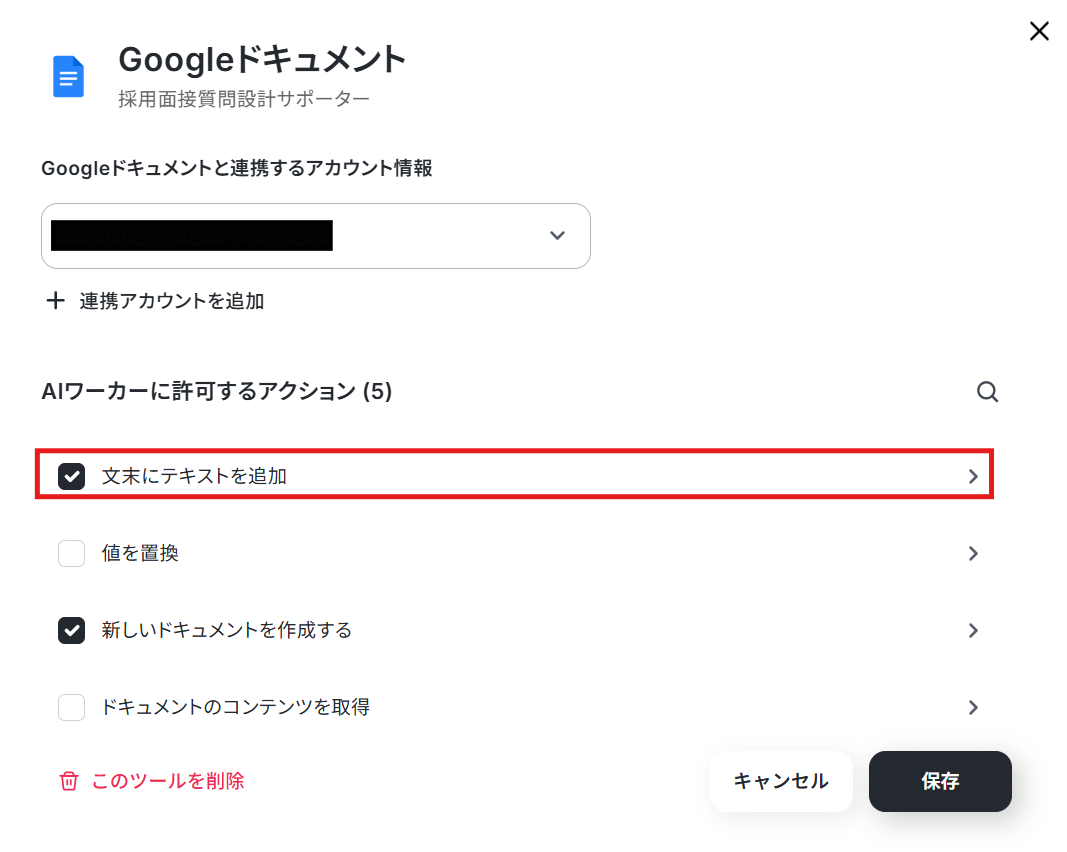
Task: Select the ドキュメントのコンテンツを取得 action label
Action: tap(235, 707)
